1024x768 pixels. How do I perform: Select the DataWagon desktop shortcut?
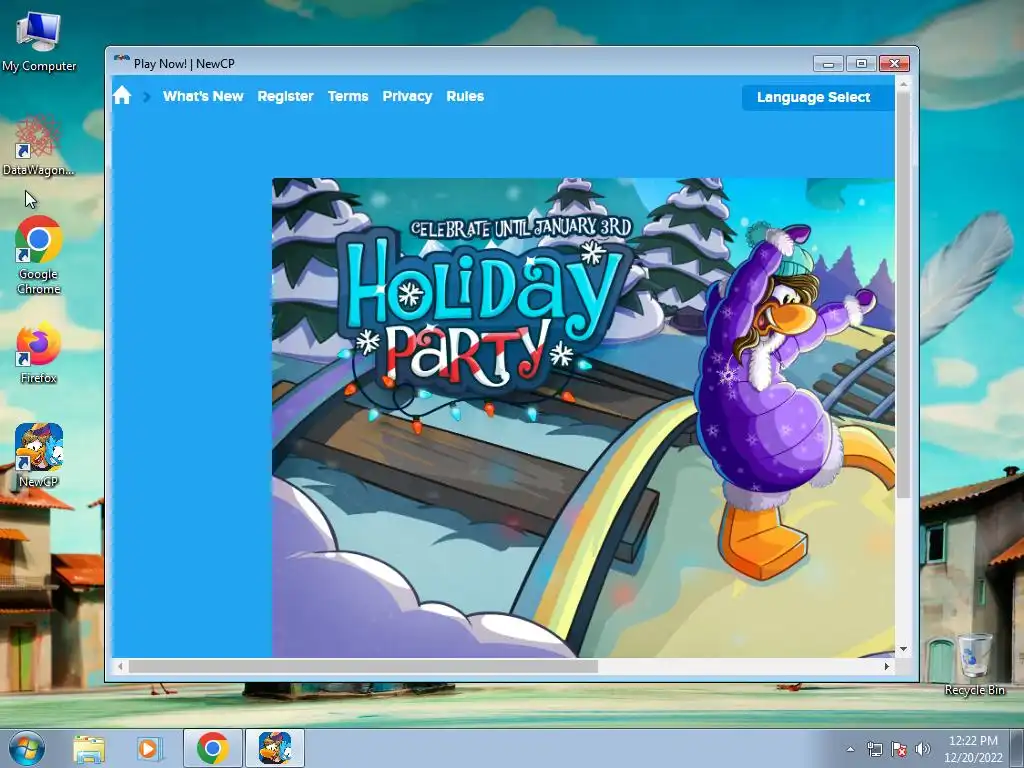pos(38,146)
